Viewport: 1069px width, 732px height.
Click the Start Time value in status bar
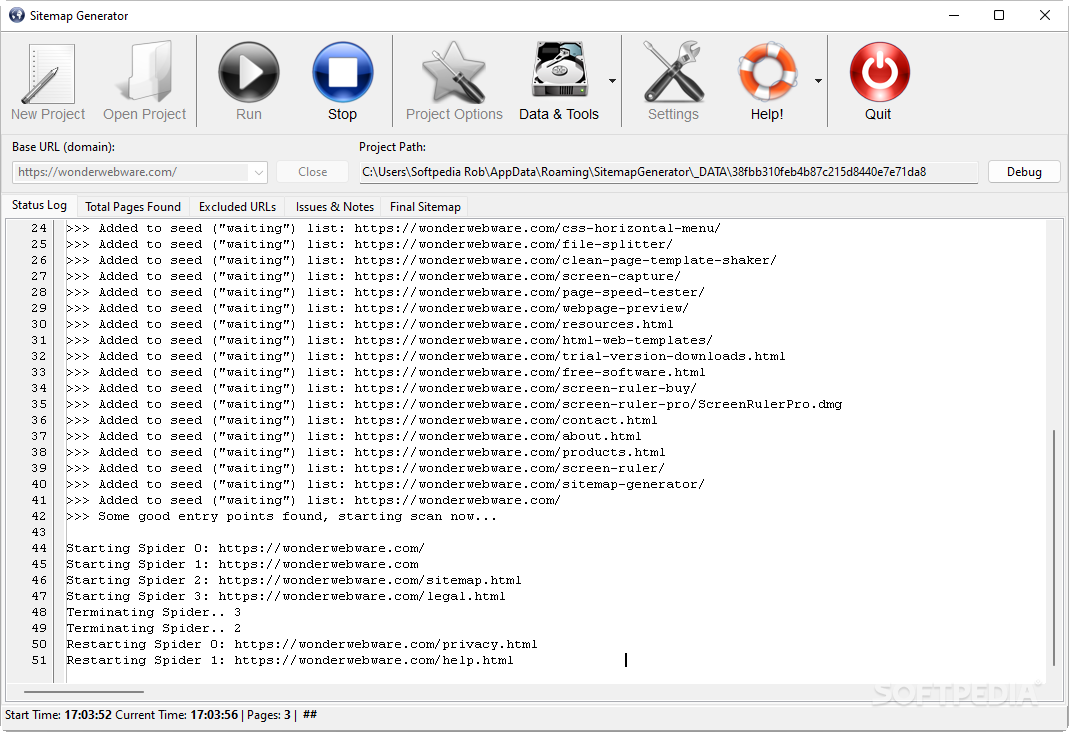(x=88, y=715)
